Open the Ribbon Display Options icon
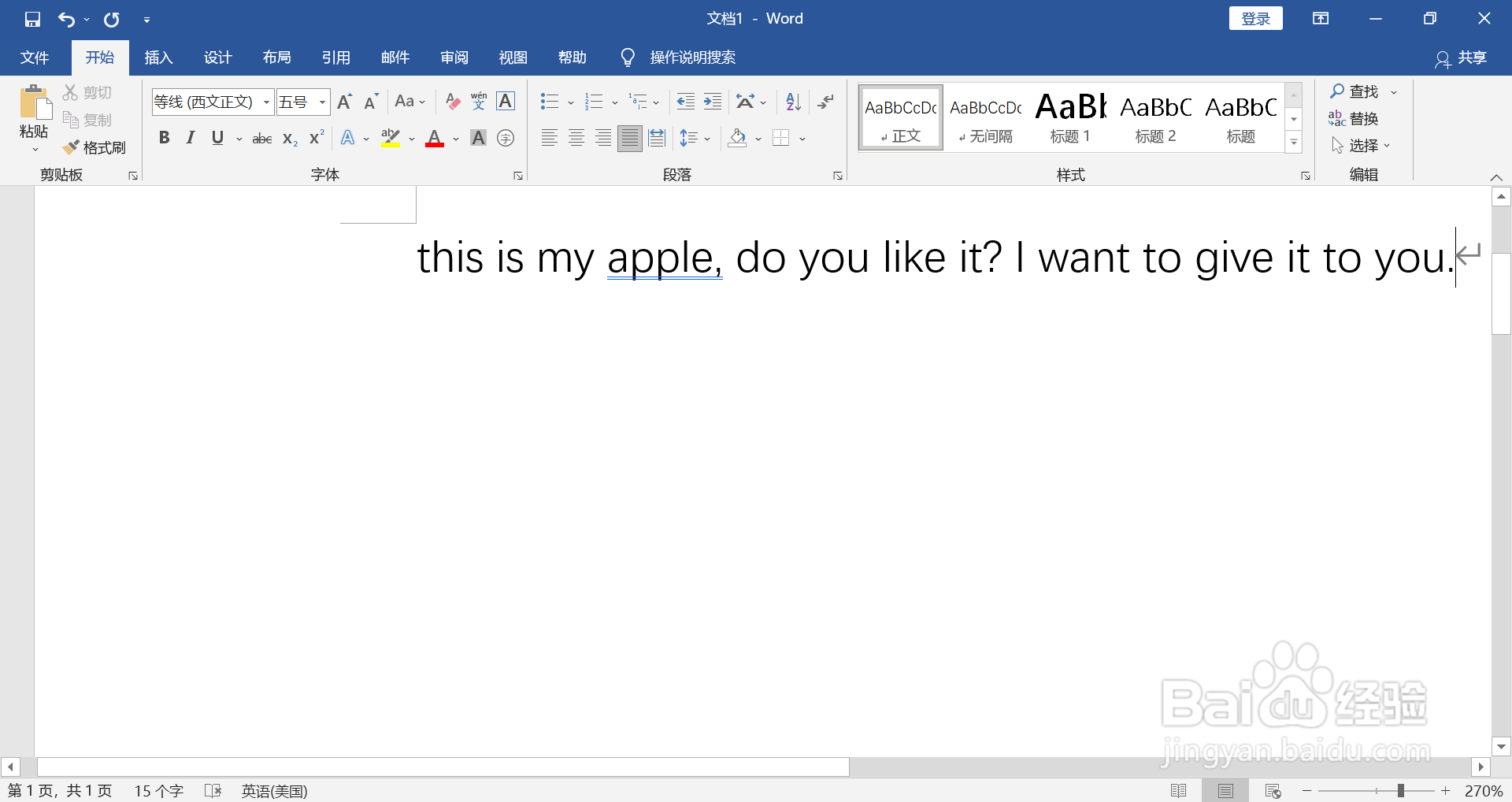 tap(1321, 19)
